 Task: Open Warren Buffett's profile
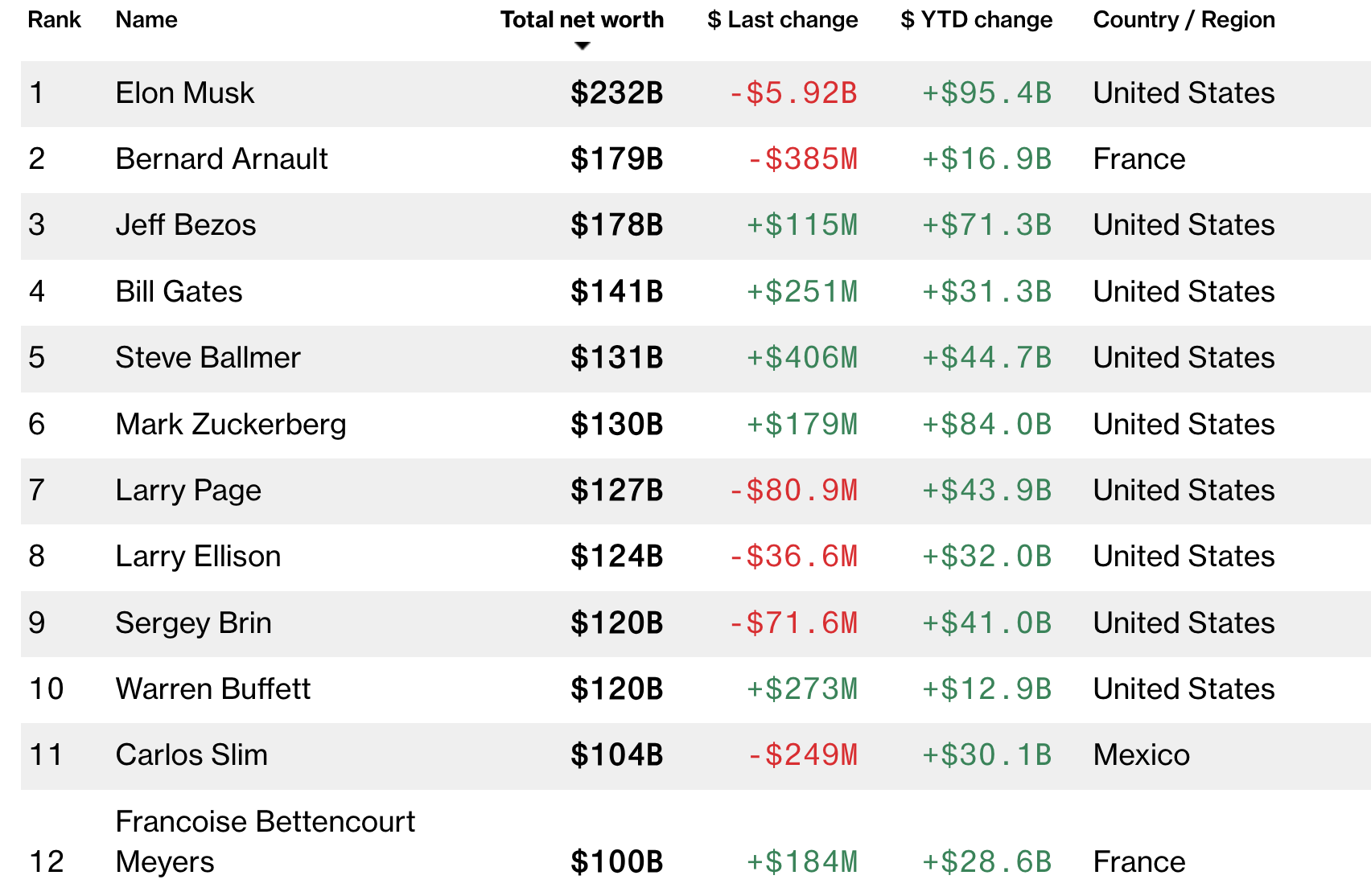click(212, 688)
